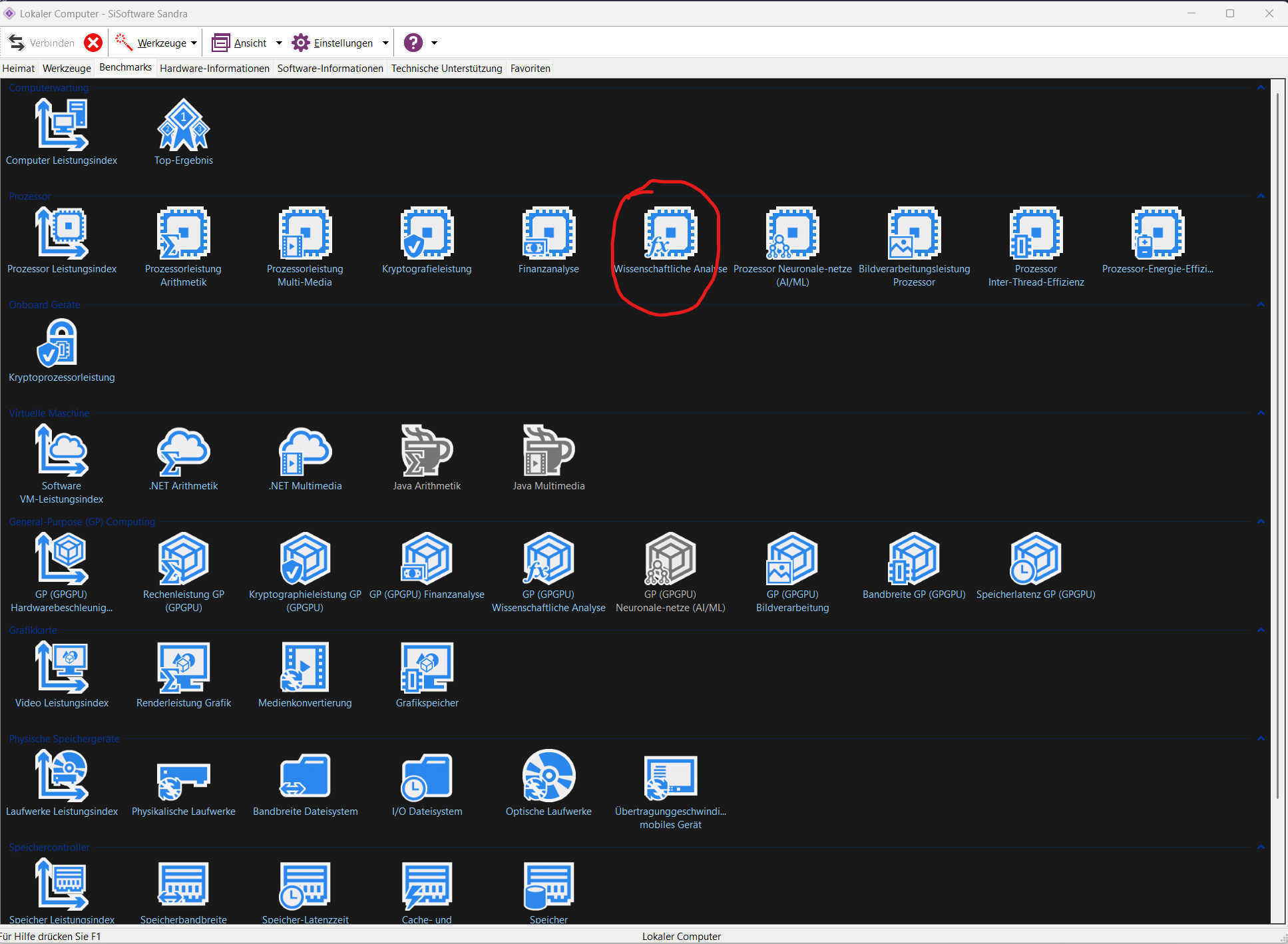Image resolution: width=1288 pixels, height=944 pixels.
Task: Collapse the Virtuelle Maschine section
Action: 1261,413
